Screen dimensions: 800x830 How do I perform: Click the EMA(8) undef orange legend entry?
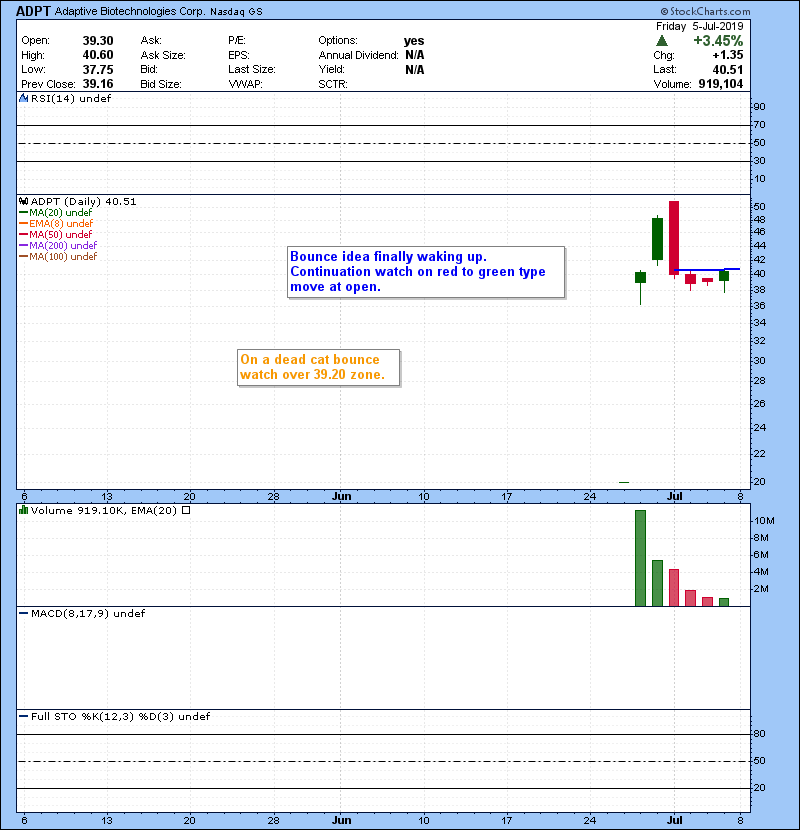click(x=56, y=224)
